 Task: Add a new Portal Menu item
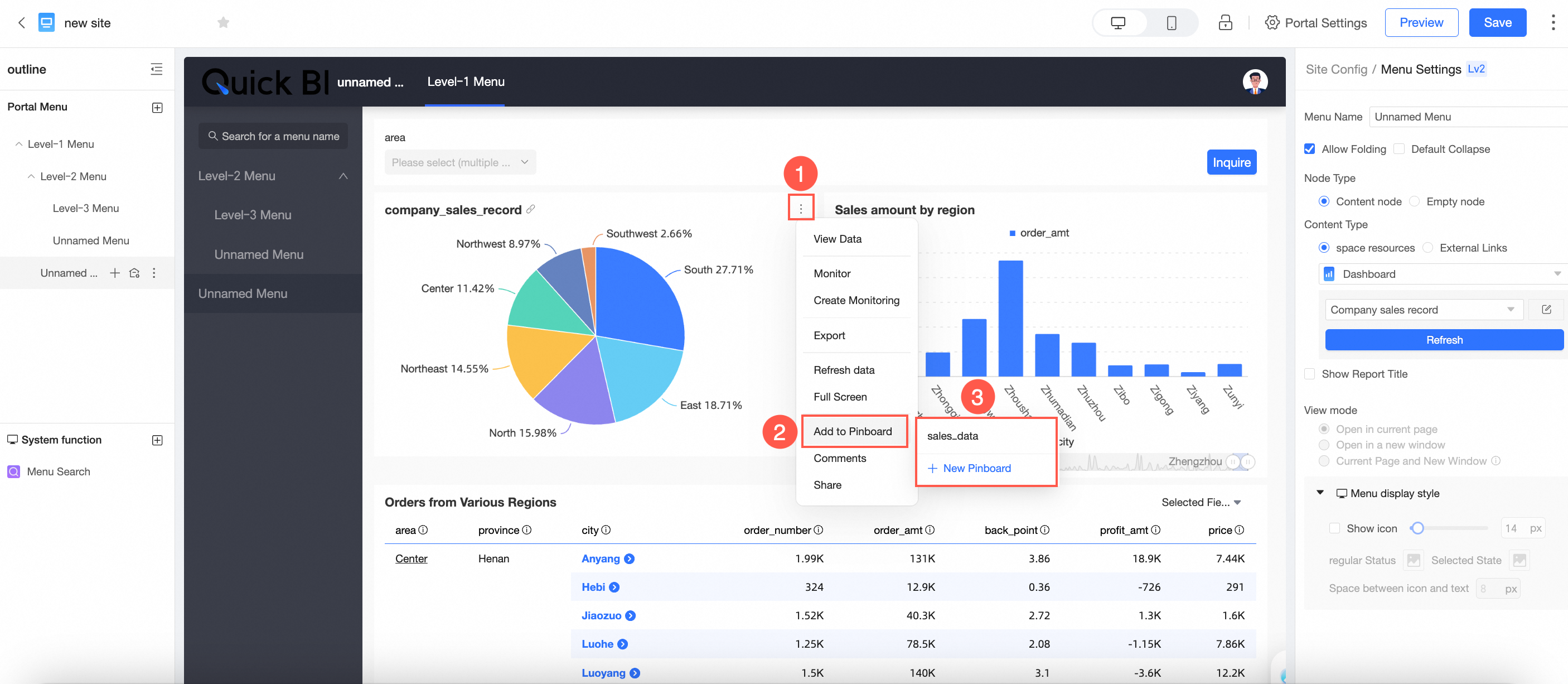coord(157,107)
